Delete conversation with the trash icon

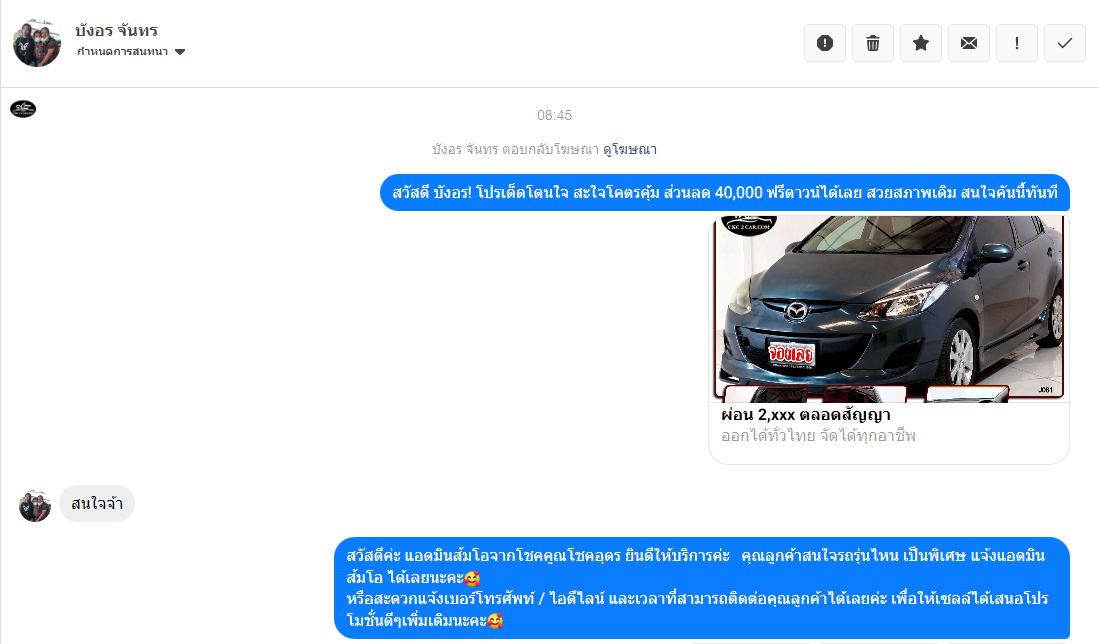(873, 43)
